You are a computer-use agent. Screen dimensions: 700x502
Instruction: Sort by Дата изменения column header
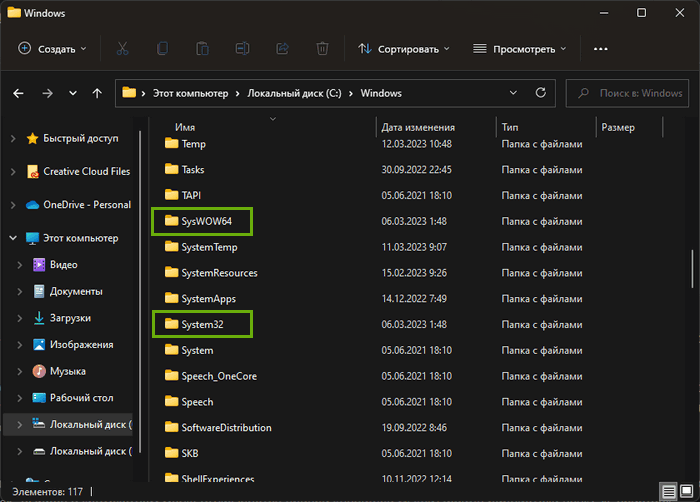click(x=418, y=127)
